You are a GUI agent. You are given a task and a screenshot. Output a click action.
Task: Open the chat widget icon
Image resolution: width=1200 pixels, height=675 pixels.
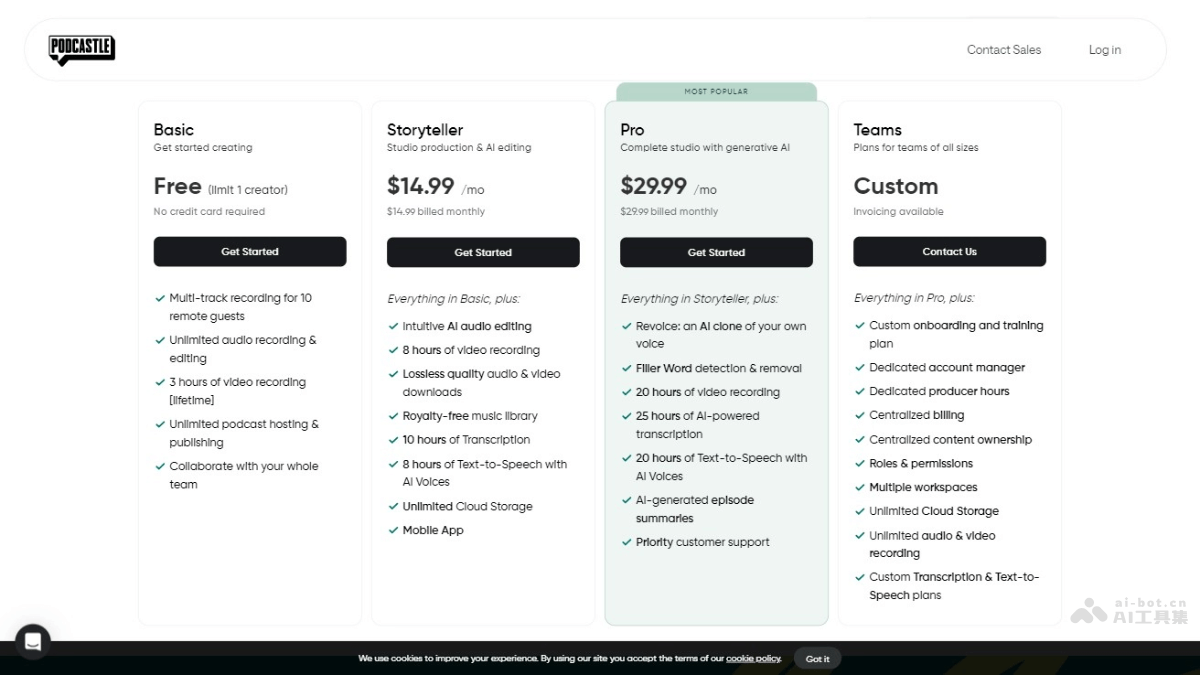coord(32,641)
